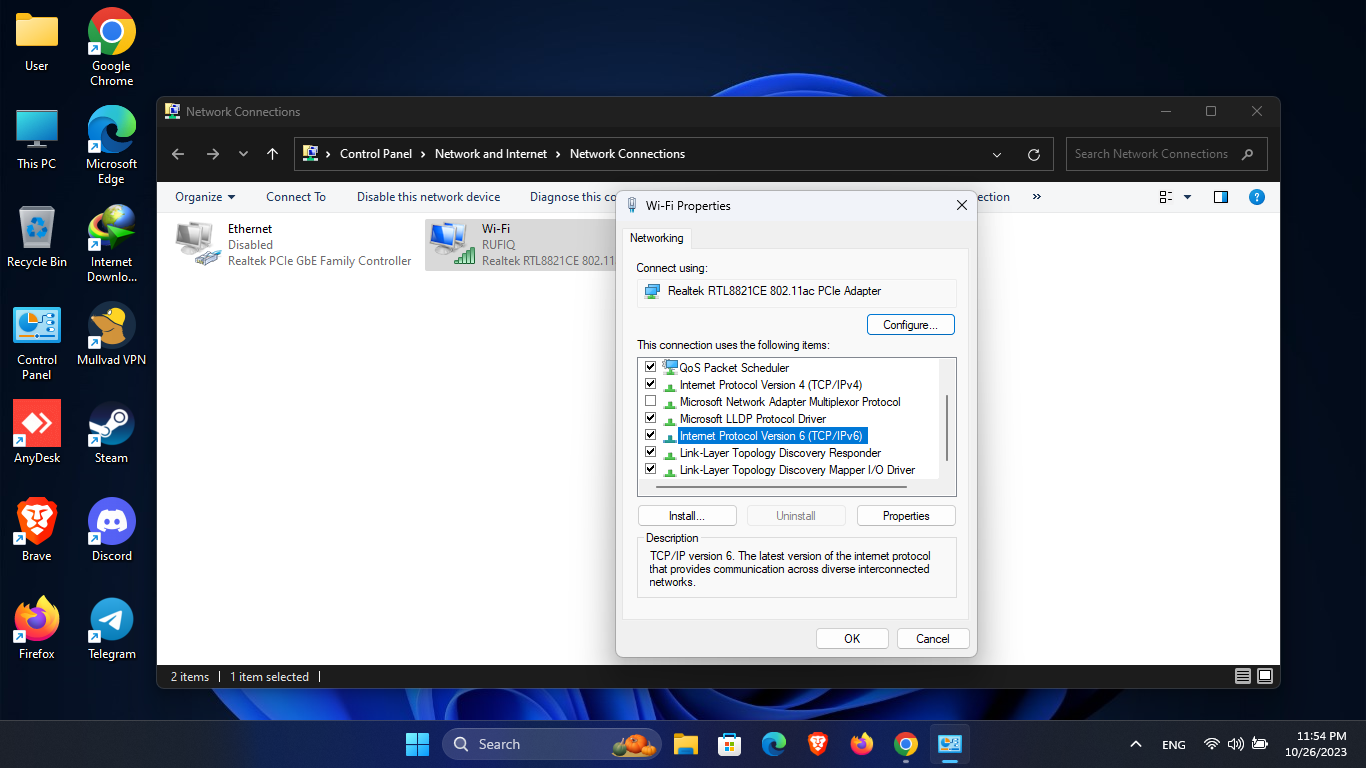Enable Microsoft Network Adapter Multiplexor Protocol
The width and height of the screenshot is (1366, 768).
[651, 402]
